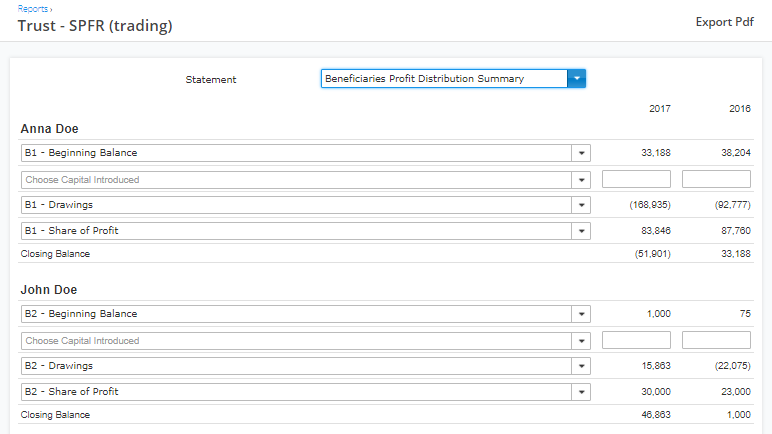This screenshot has width=772, height=434.
Task: Expand B1 - Share of Profit arrow
Action: tap(581, 231)
